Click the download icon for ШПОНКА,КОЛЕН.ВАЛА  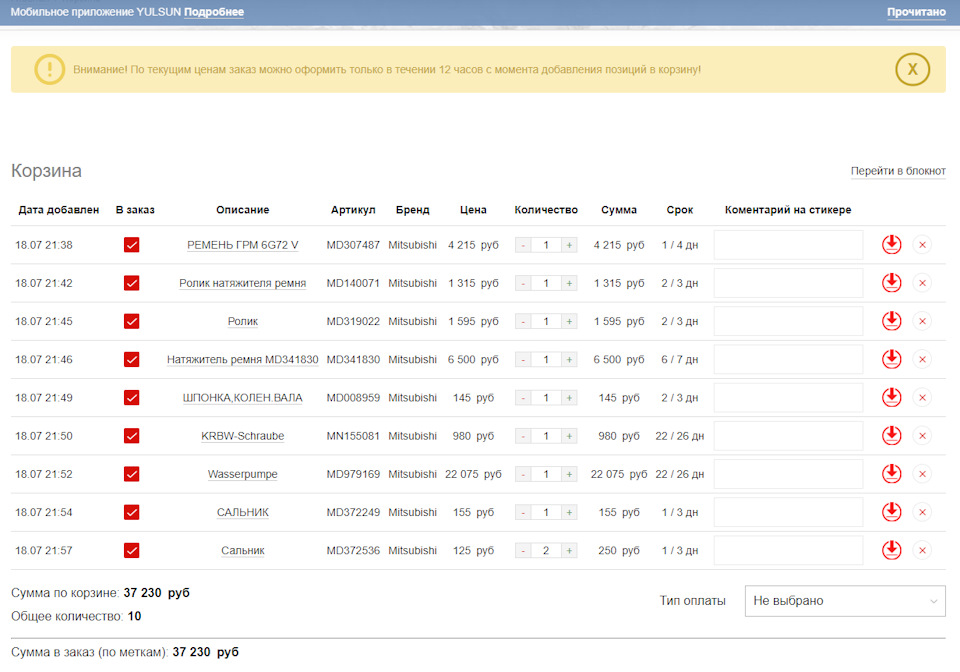click(891, 398)
